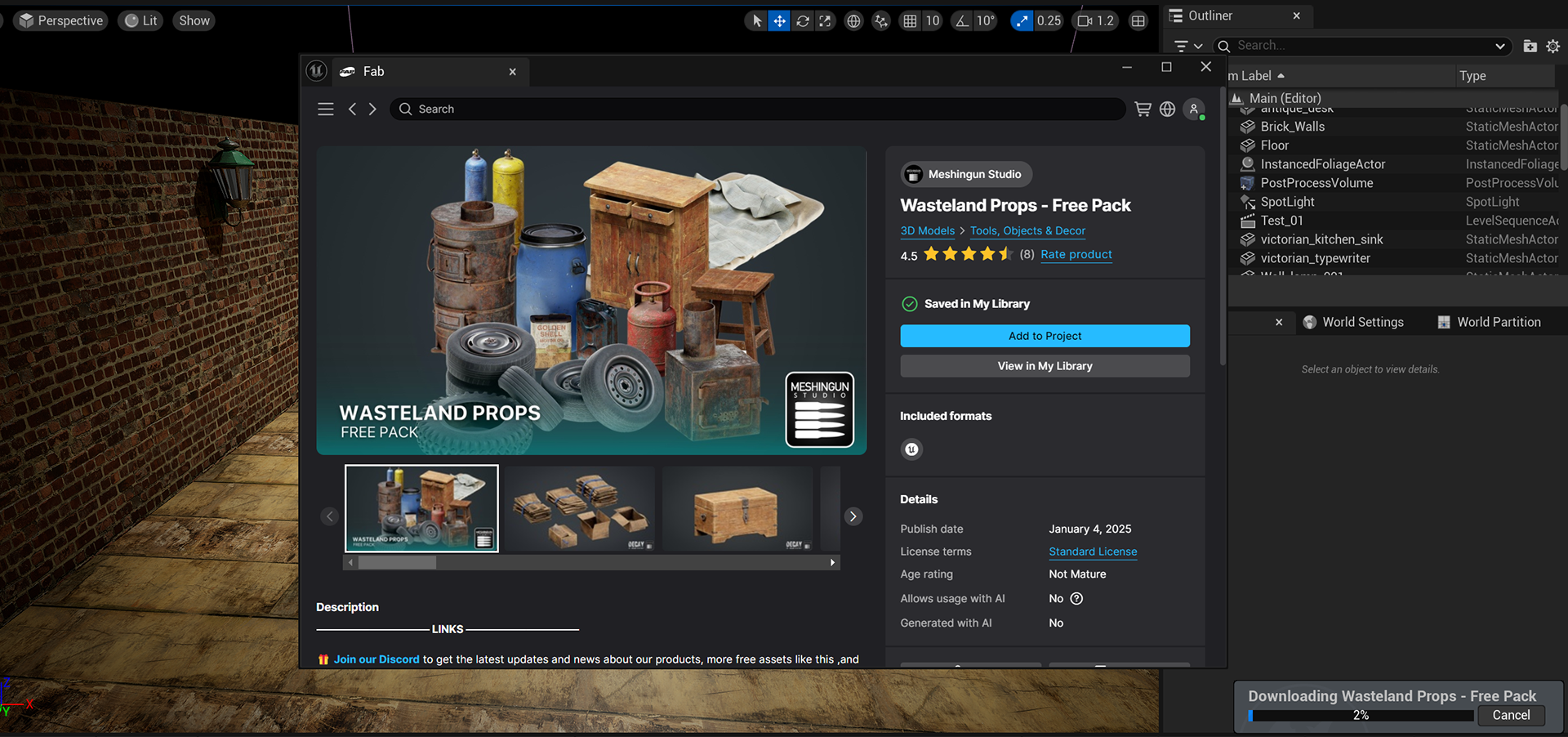Switch to the Scale tool

[x=826, y=20]
